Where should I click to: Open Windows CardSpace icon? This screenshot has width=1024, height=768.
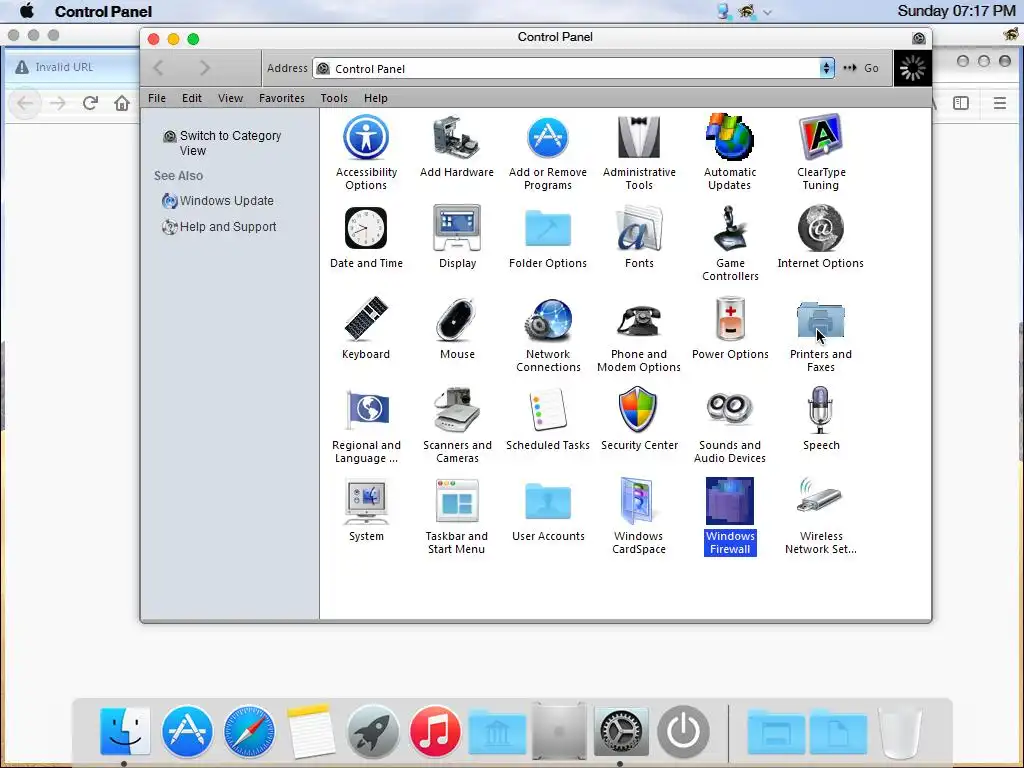point(637,502)
